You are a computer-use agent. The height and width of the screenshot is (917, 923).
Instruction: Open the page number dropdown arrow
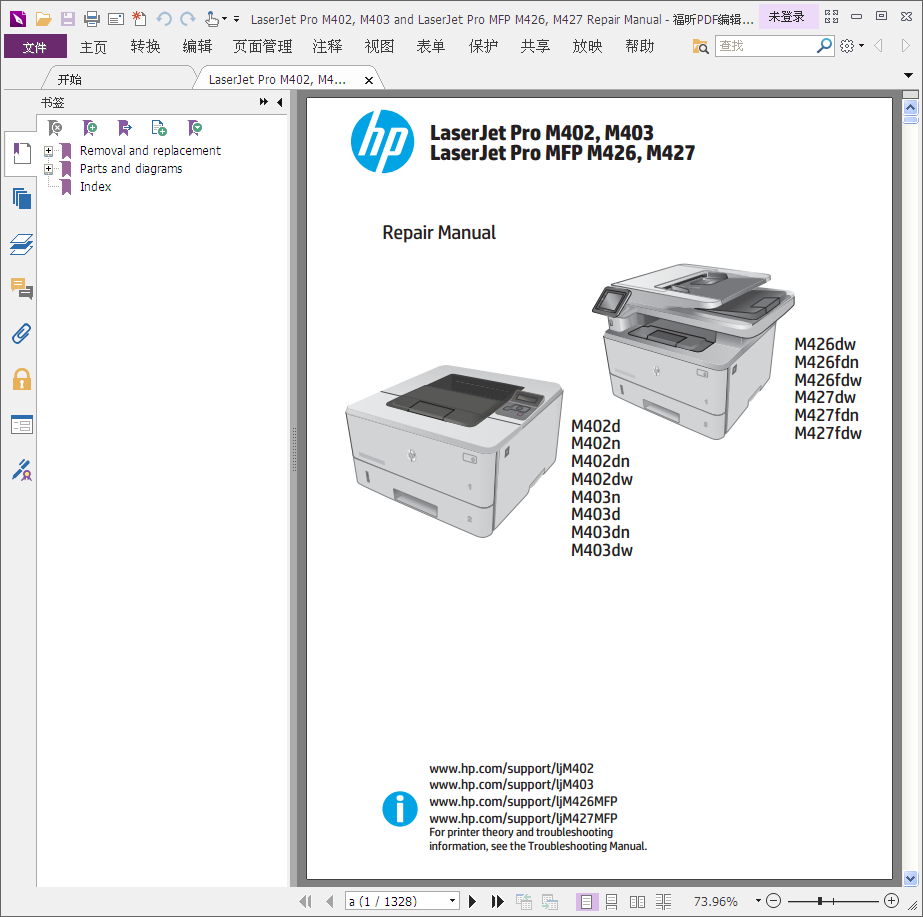point(452,901)
